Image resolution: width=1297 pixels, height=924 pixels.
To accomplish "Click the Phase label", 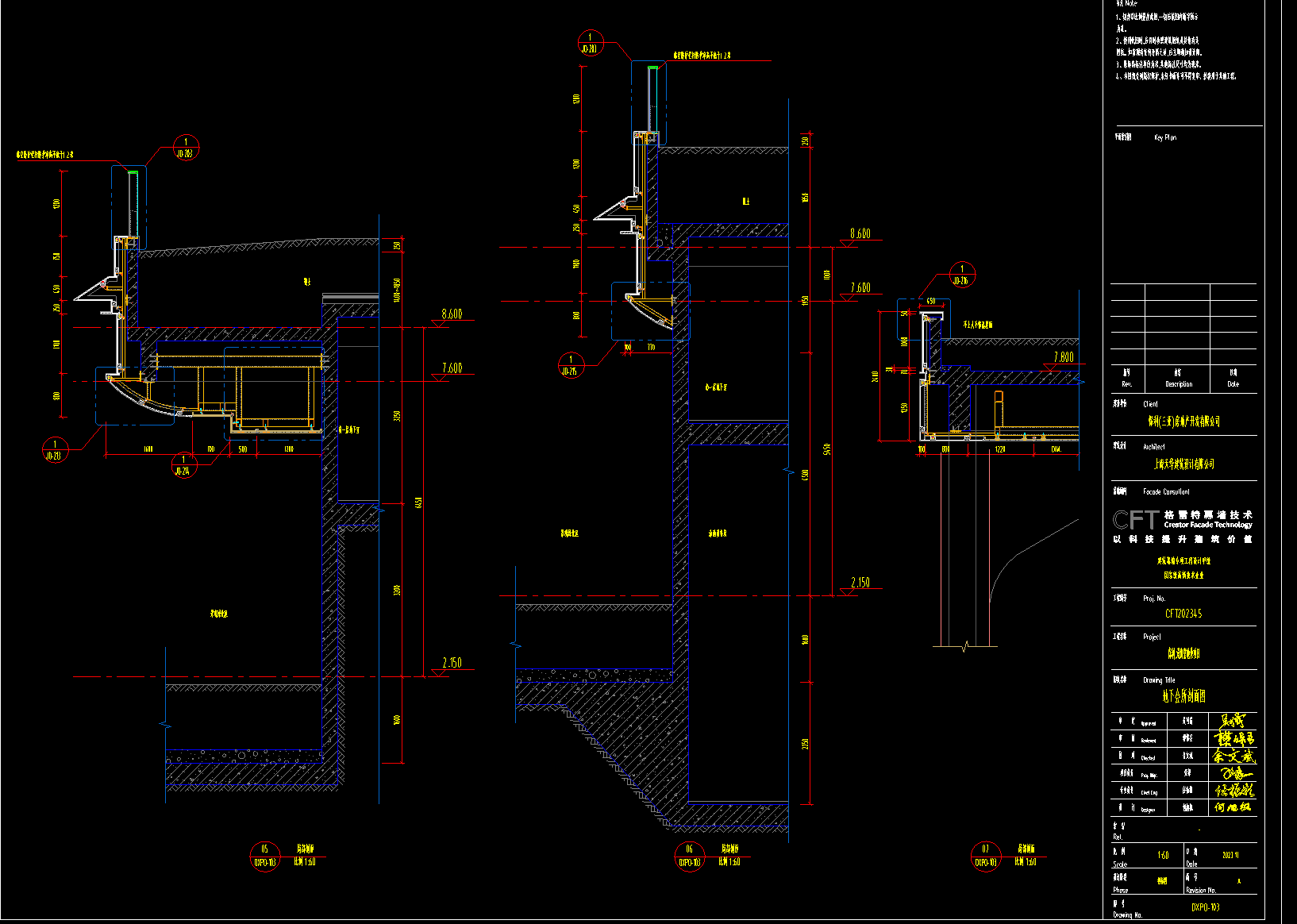I will point(1120,891).
